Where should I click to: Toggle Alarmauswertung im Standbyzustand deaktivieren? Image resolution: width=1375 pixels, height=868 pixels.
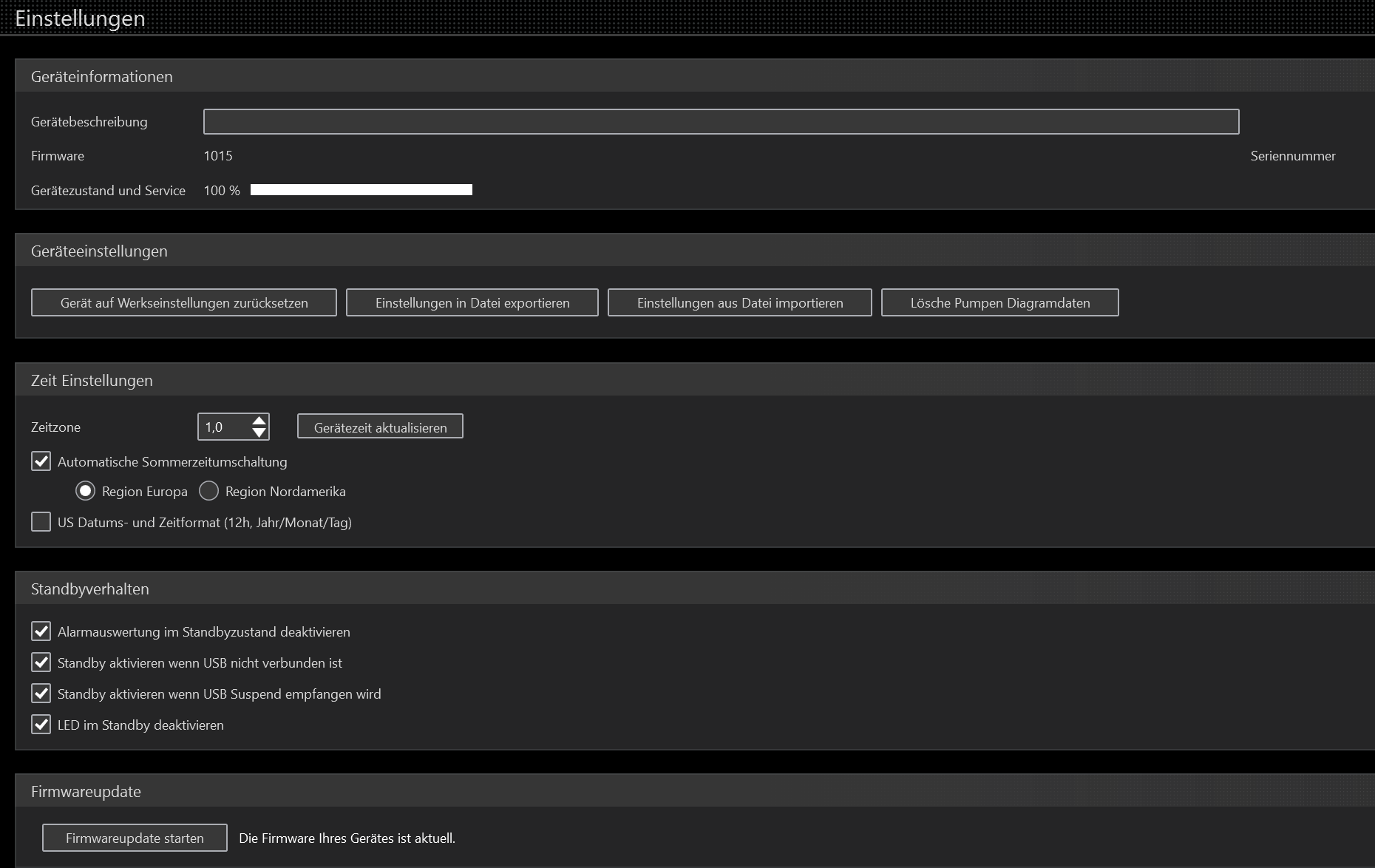coord(41,631)
